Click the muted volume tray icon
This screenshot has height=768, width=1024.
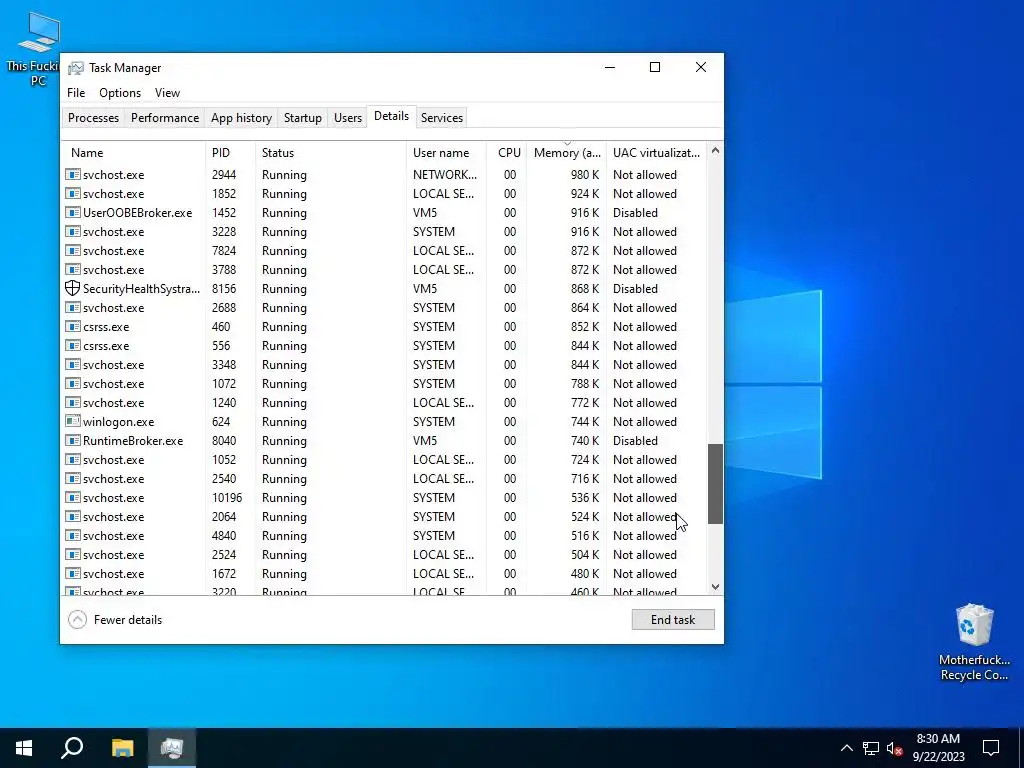click(x=894, y=748)
